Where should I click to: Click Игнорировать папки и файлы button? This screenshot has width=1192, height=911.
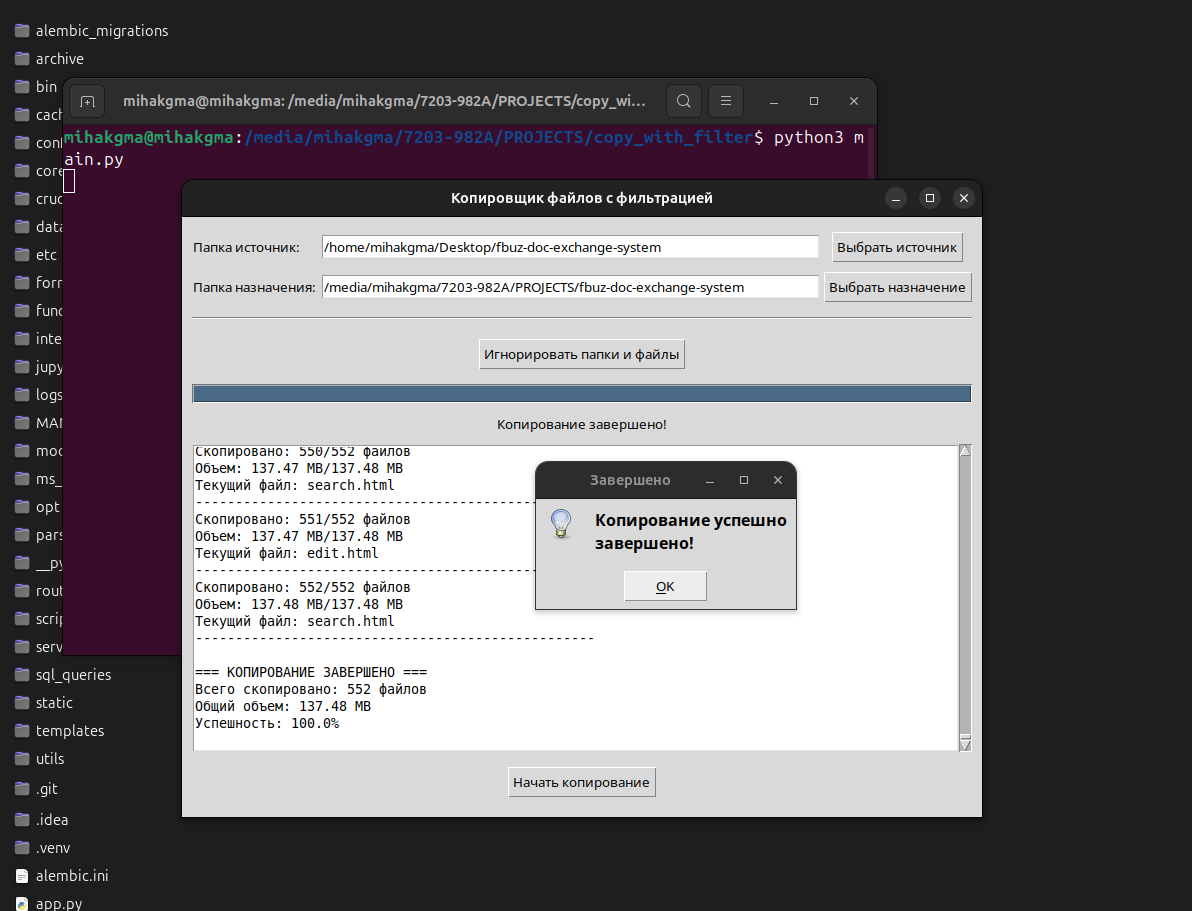tap(582, 354)
